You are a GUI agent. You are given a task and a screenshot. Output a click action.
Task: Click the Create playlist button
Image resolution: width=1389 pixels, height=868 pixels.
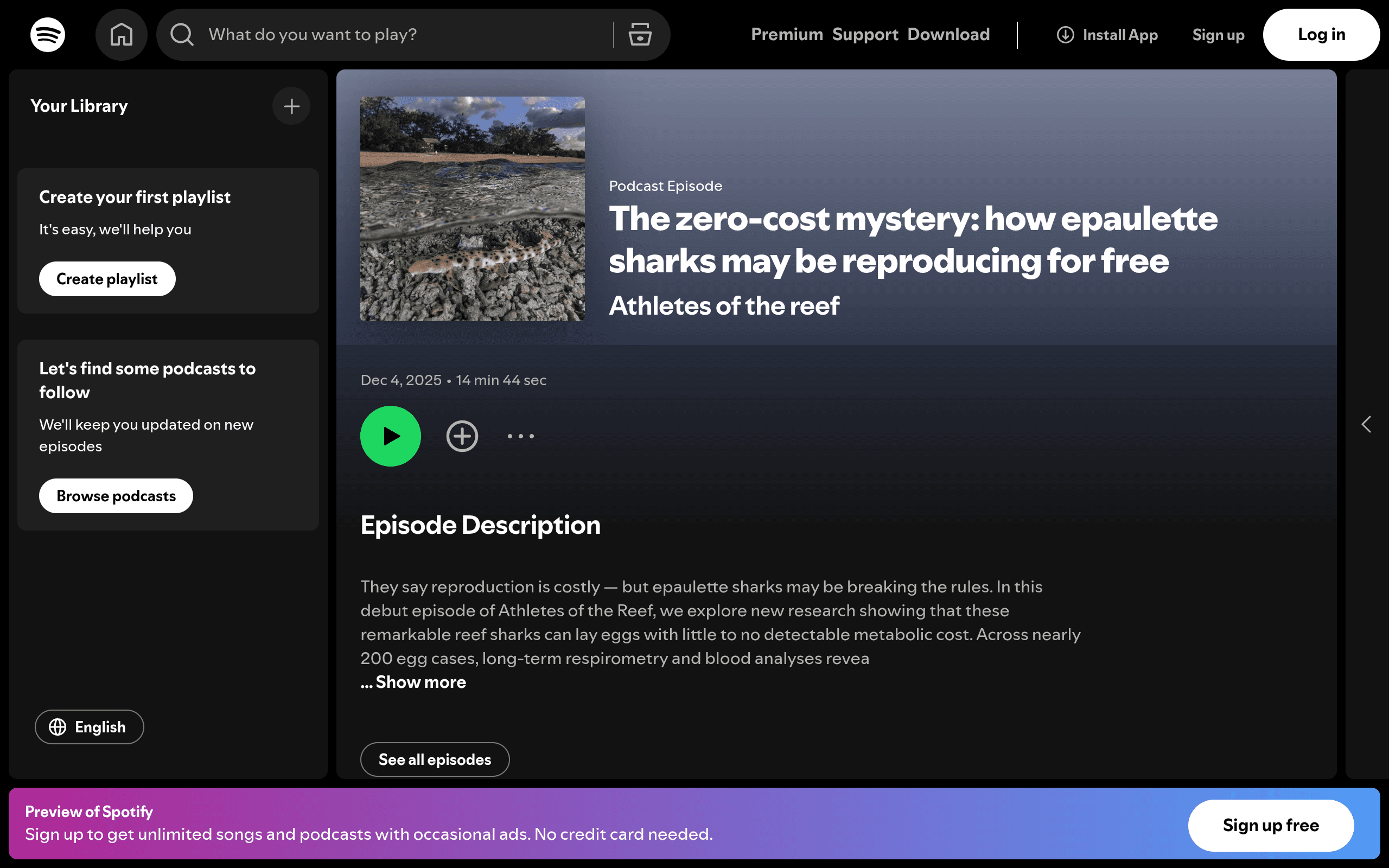tap(107, 279)
